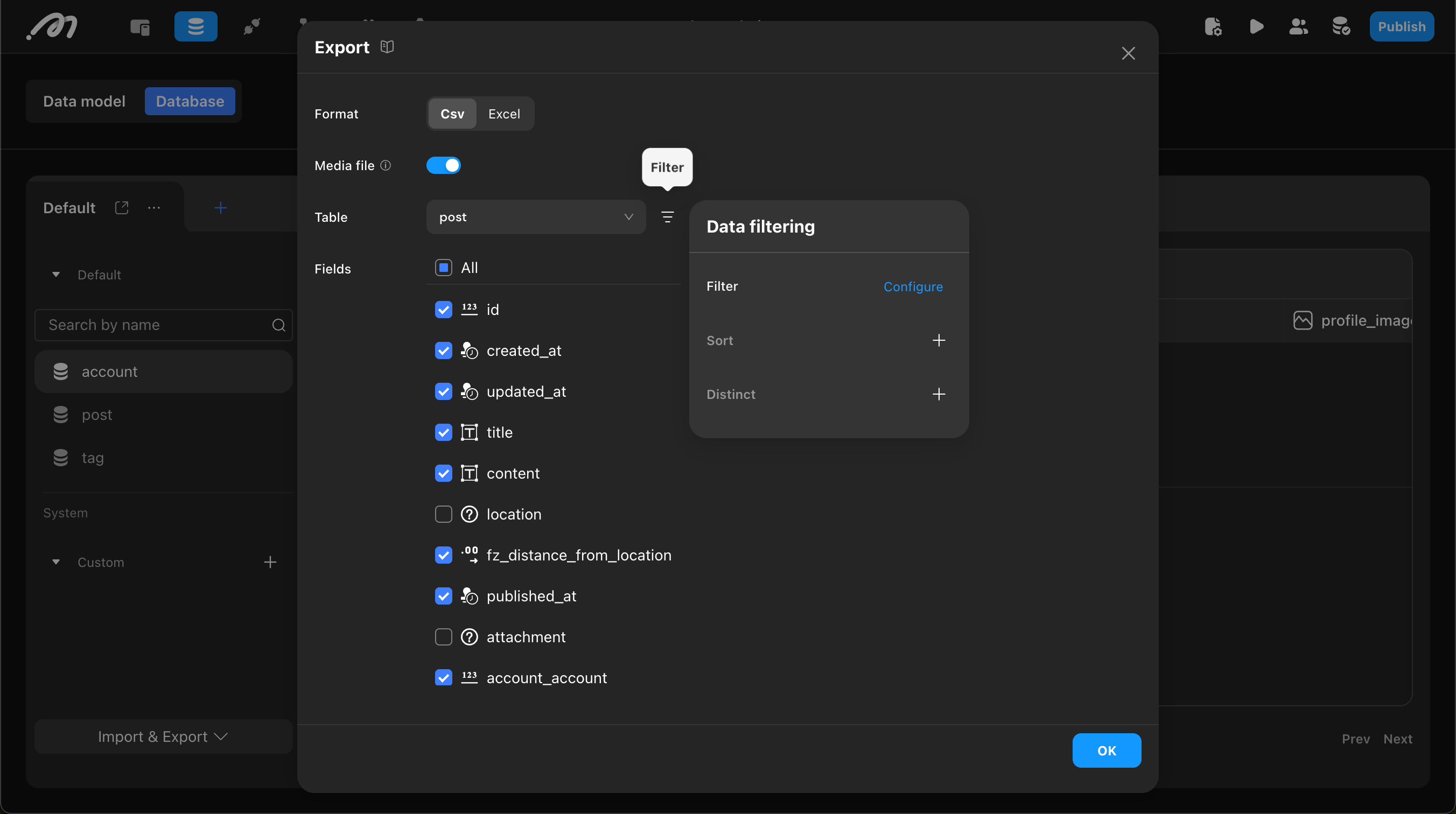
Task: Open the Default tab more options
Action: tap(154, 208)
